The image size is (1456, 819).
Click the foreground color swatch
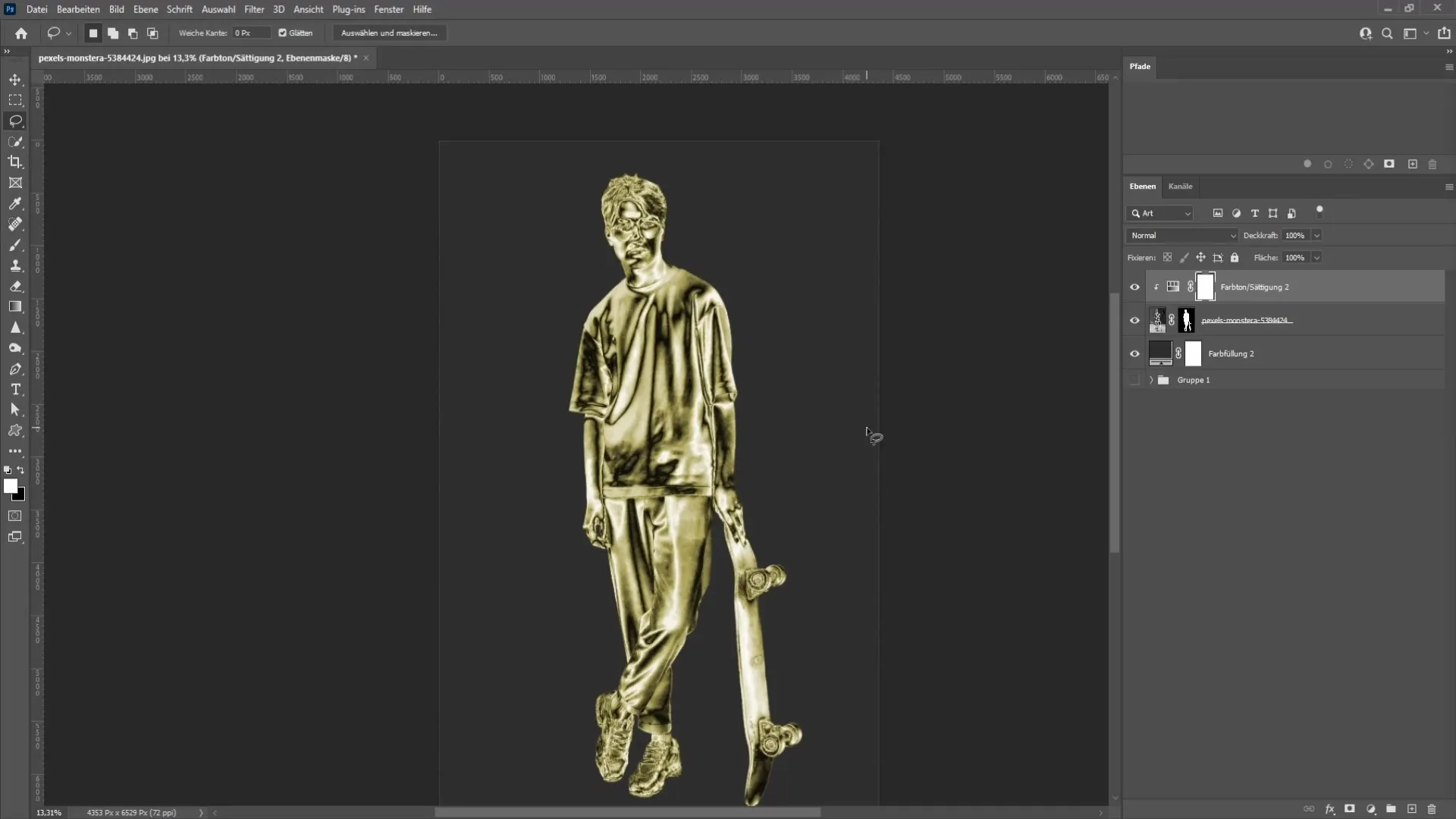10,485
